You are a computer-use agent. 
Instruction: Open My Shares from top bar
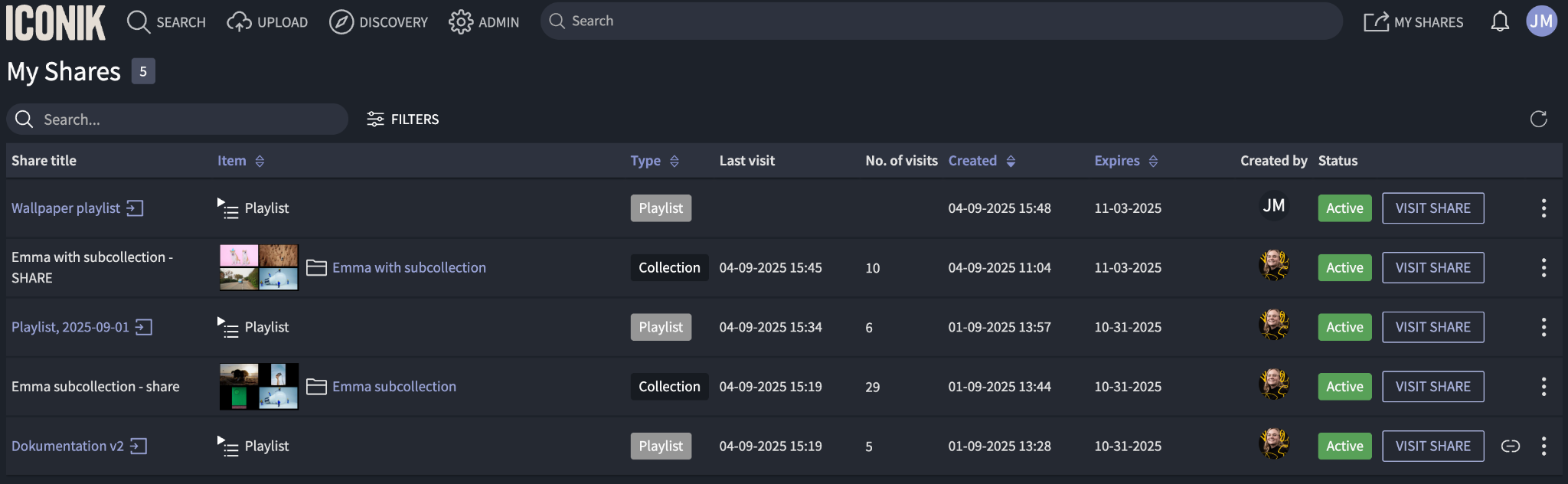click(x=1413, y=22)
